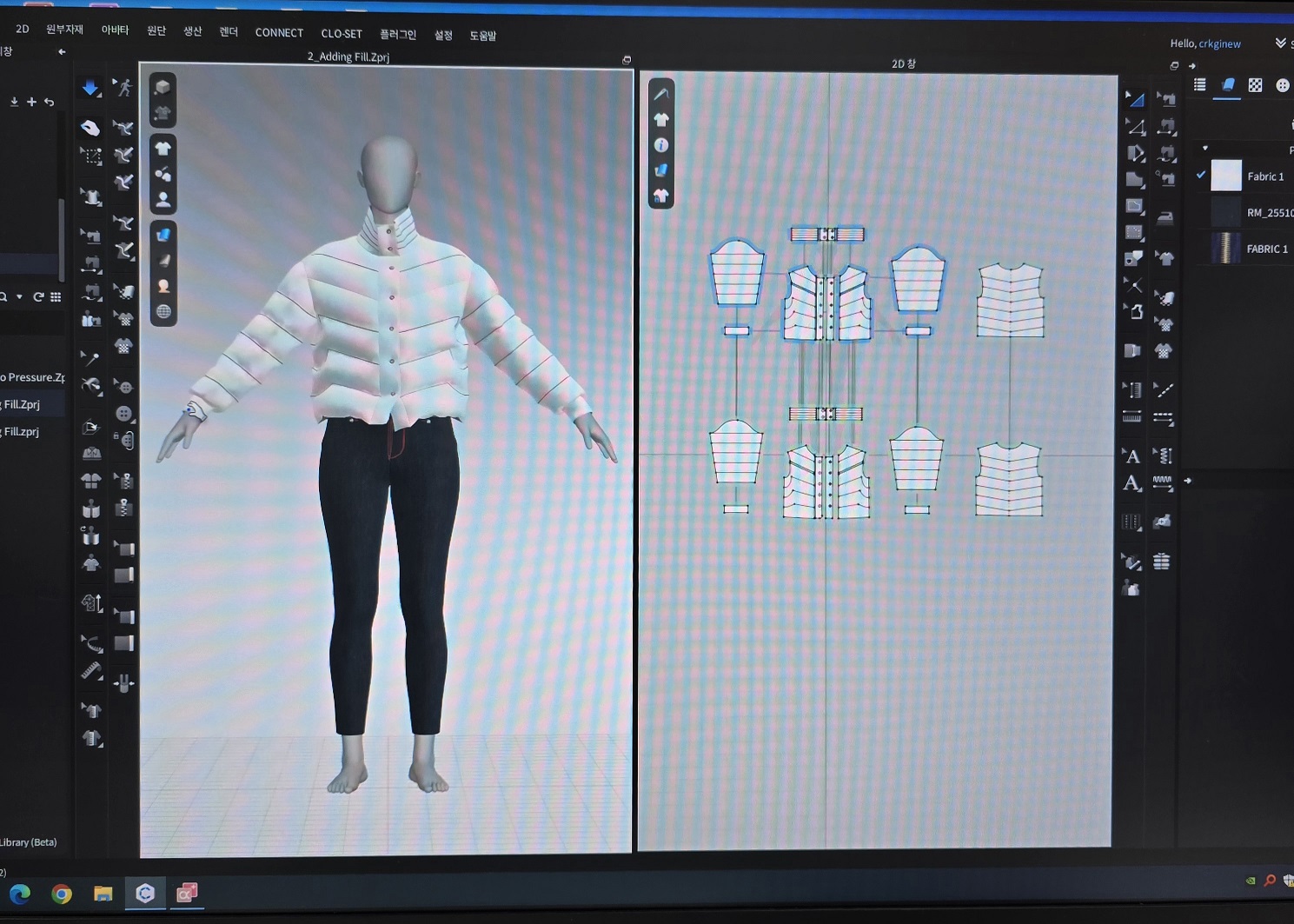Open Google Chrome from the taskbar
Viewport: 1294px width, 924px height.
[x=62, y=894]
